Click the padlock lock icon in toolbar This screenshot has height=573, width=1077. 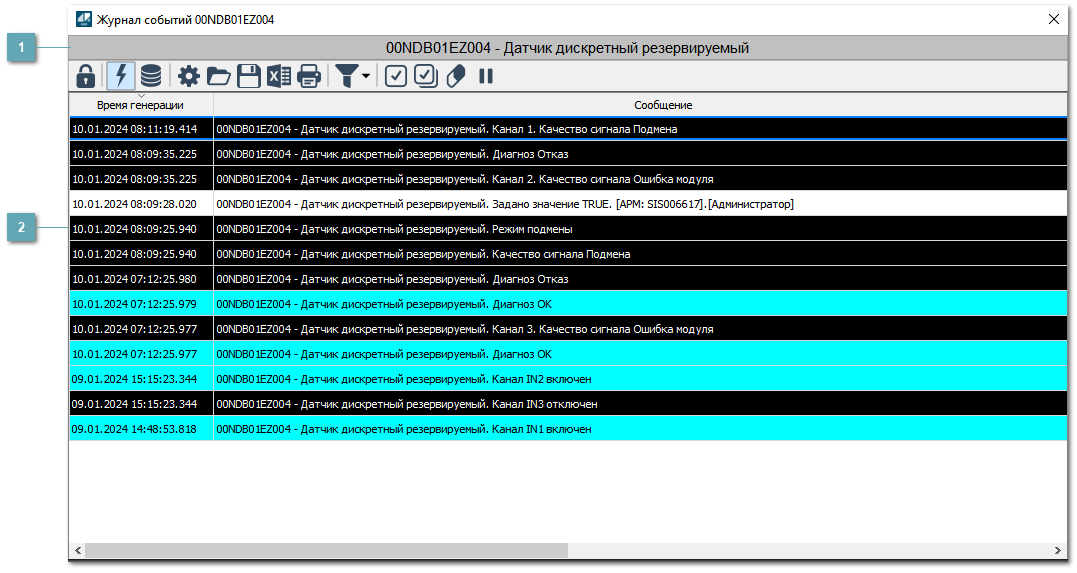point(86,76)
